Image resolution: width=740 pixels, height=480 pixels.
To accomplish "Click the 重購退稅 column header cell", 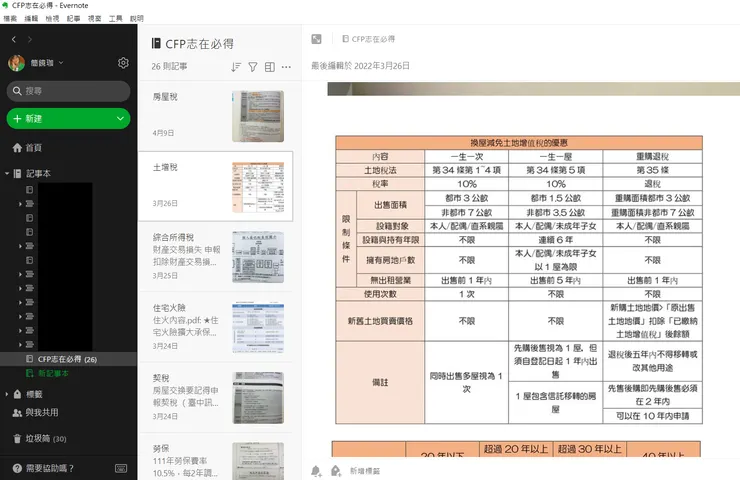I will (x=653, y=156).
